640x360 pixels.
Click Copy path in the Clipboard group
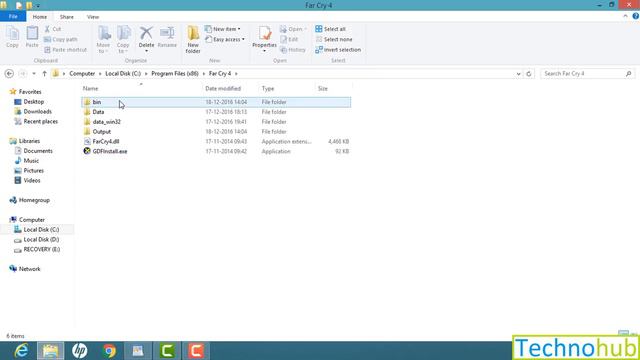point(61,40)
